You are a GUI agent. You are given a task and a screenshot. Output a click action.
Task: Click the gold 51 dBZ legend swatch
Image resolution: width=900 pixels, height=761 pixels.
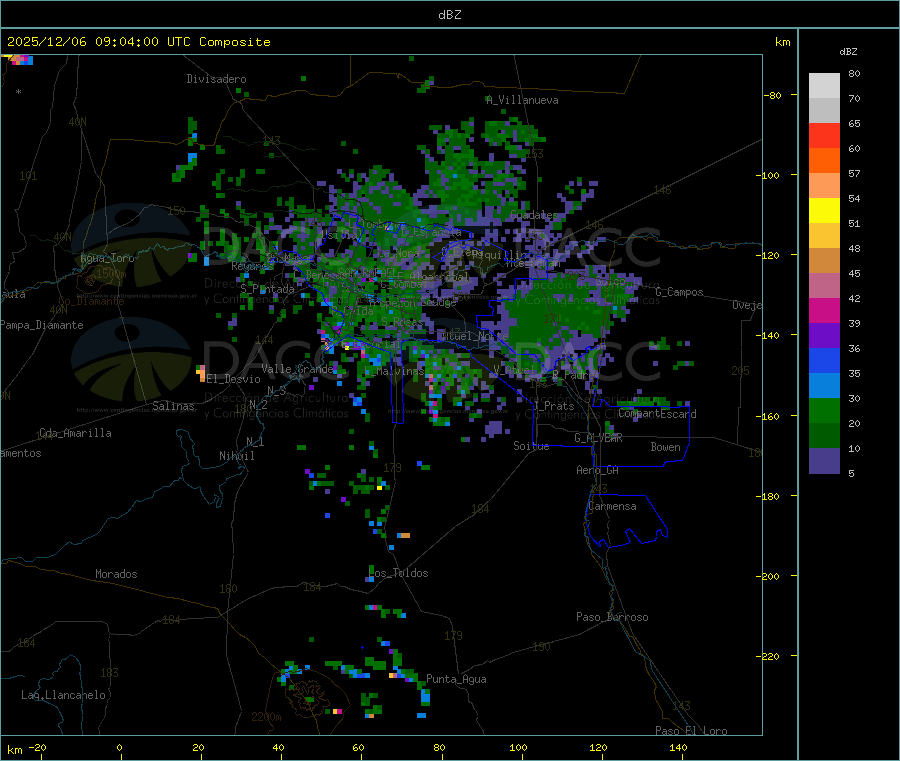click(824, 235)
